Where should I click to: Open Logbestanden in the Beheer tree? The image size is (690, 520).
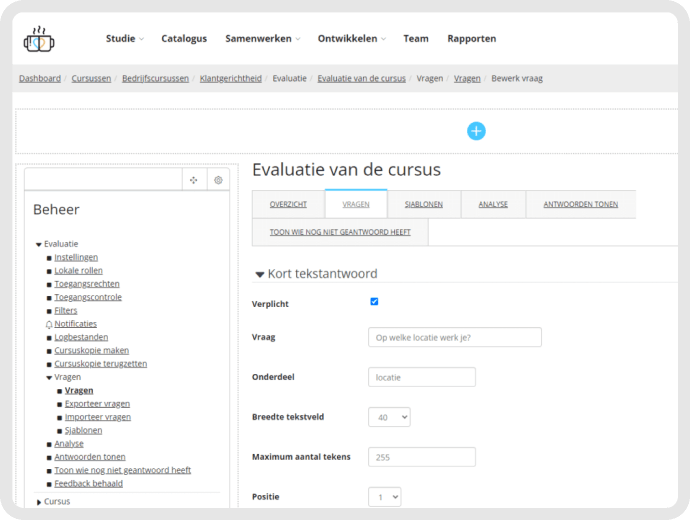(81, 337)
